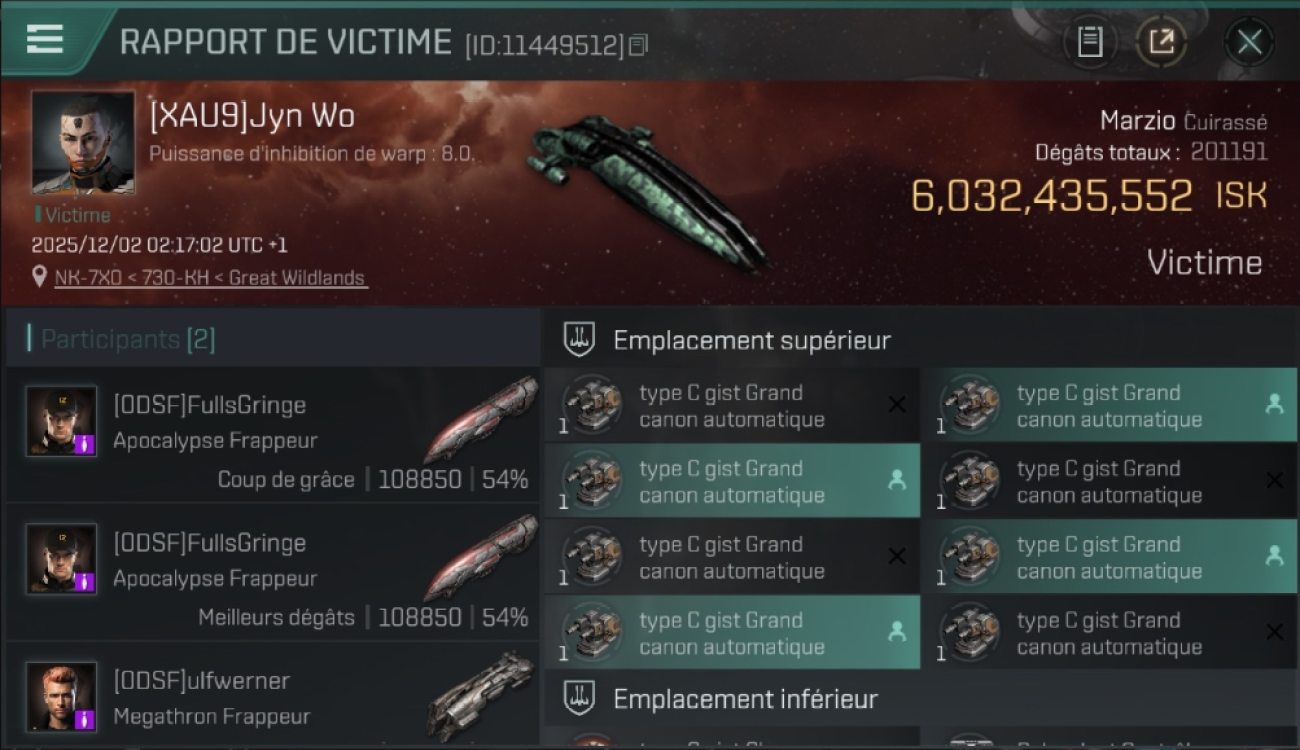This screenshot has height=750, width=1300.
Task: Open Jyn Wo's victim portrait
Action: [83, 143]
